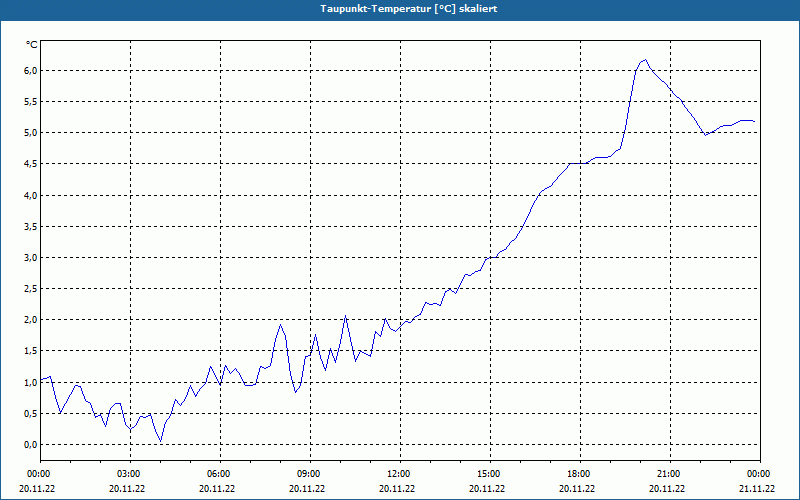Click the '18:00' x-axis tick label
800x500 pixels.
[x=580, y=474]
